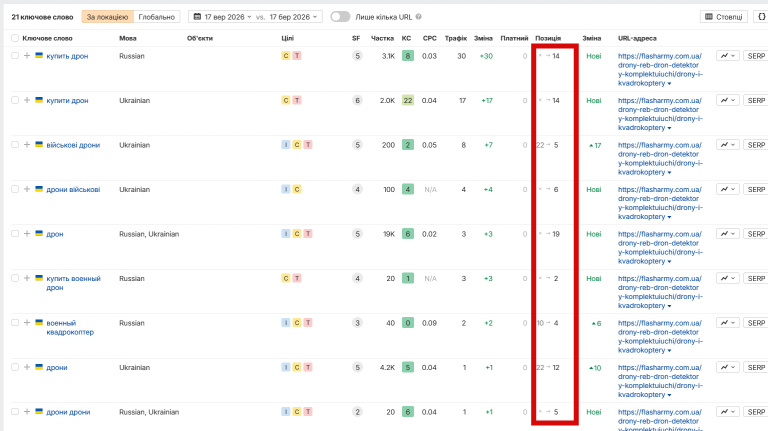Check the box for військові дрони
Image resolution: width=768 pixels, height=431 pixels.
point(15,145)
